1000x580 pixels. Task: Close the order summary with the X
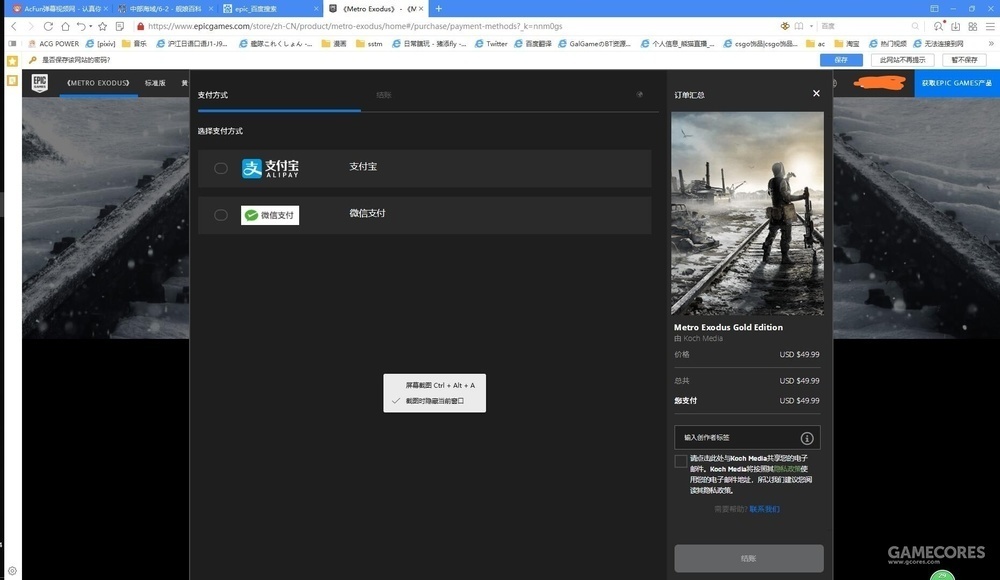816,93
